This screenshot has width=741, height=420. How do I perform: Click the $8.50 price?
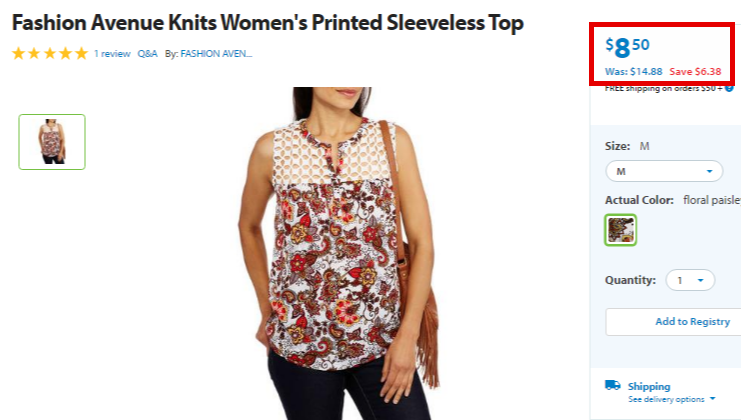tap(628, 47)
